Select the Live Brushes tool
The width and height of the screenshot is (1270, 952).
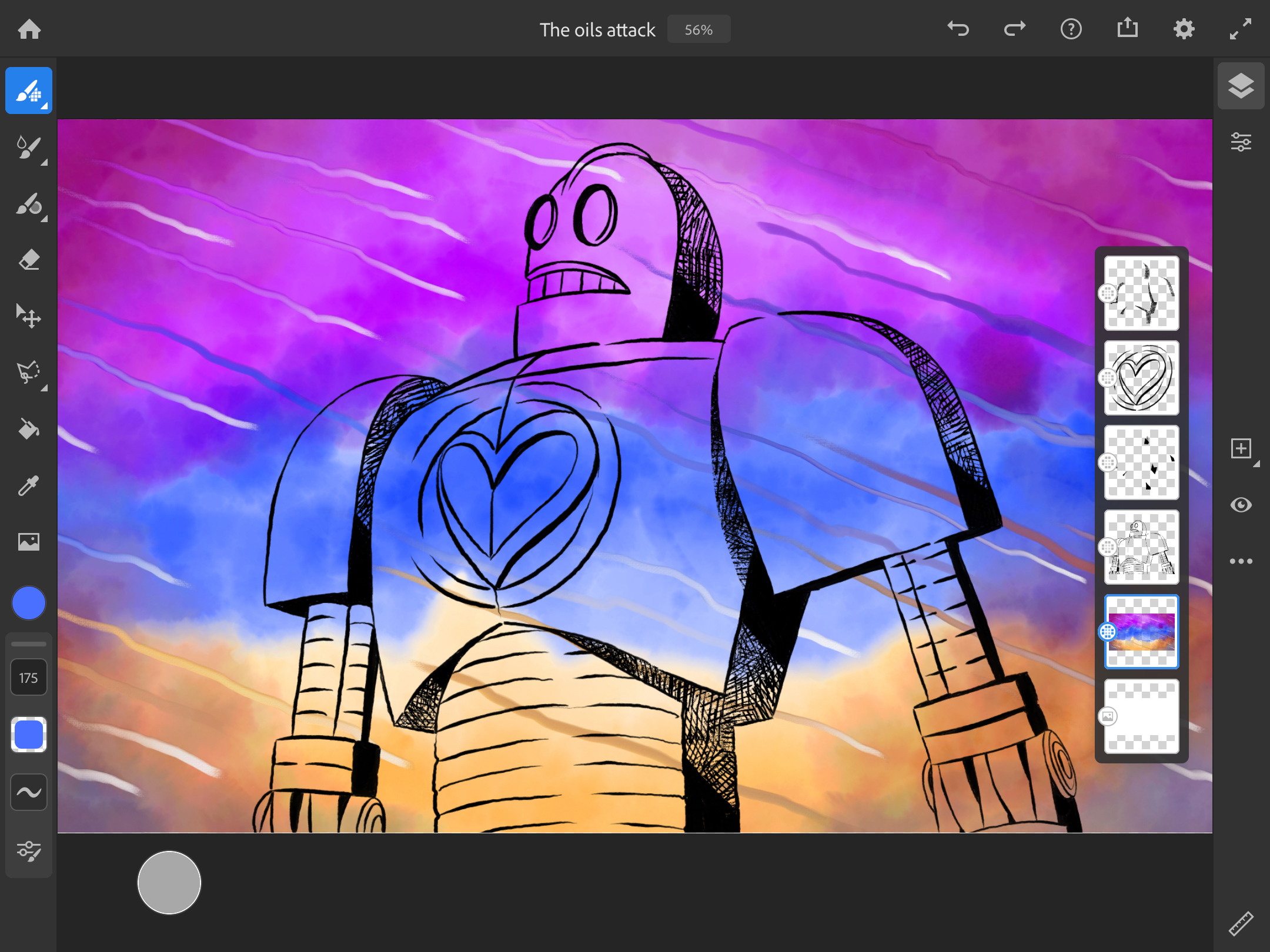pos(28,147)
